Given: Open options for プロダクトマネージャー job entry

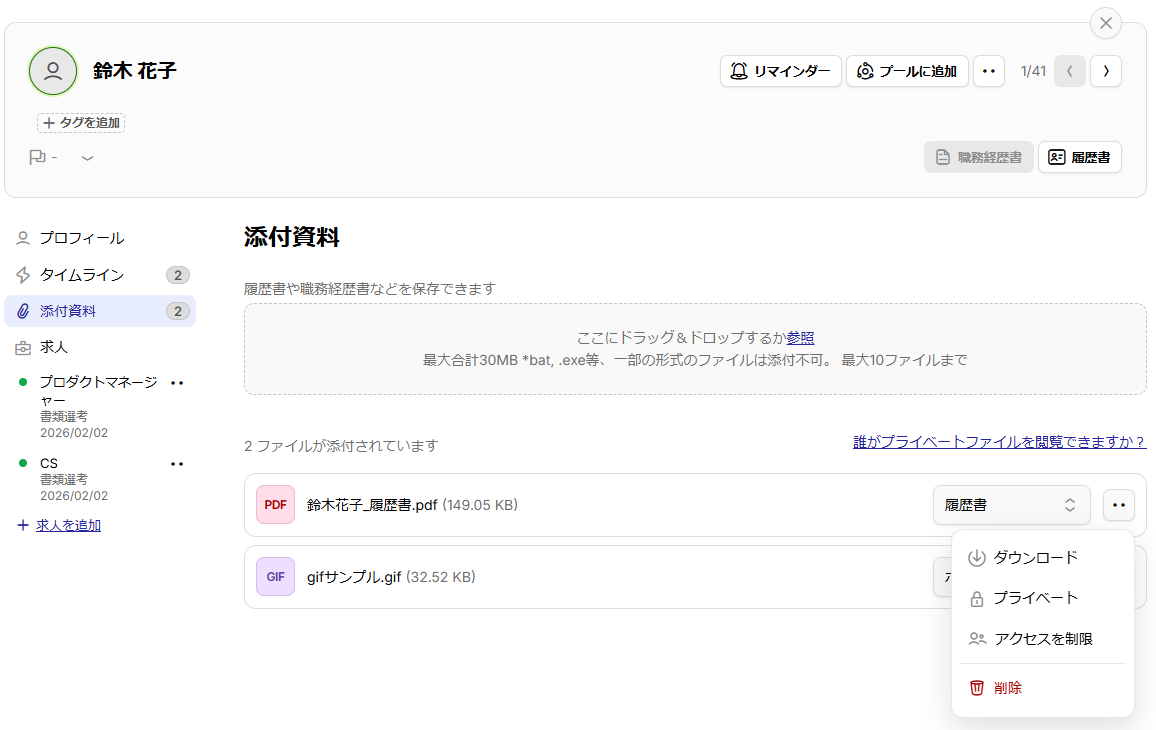Looking at the screenshot, I should click(x=177, y=382).
